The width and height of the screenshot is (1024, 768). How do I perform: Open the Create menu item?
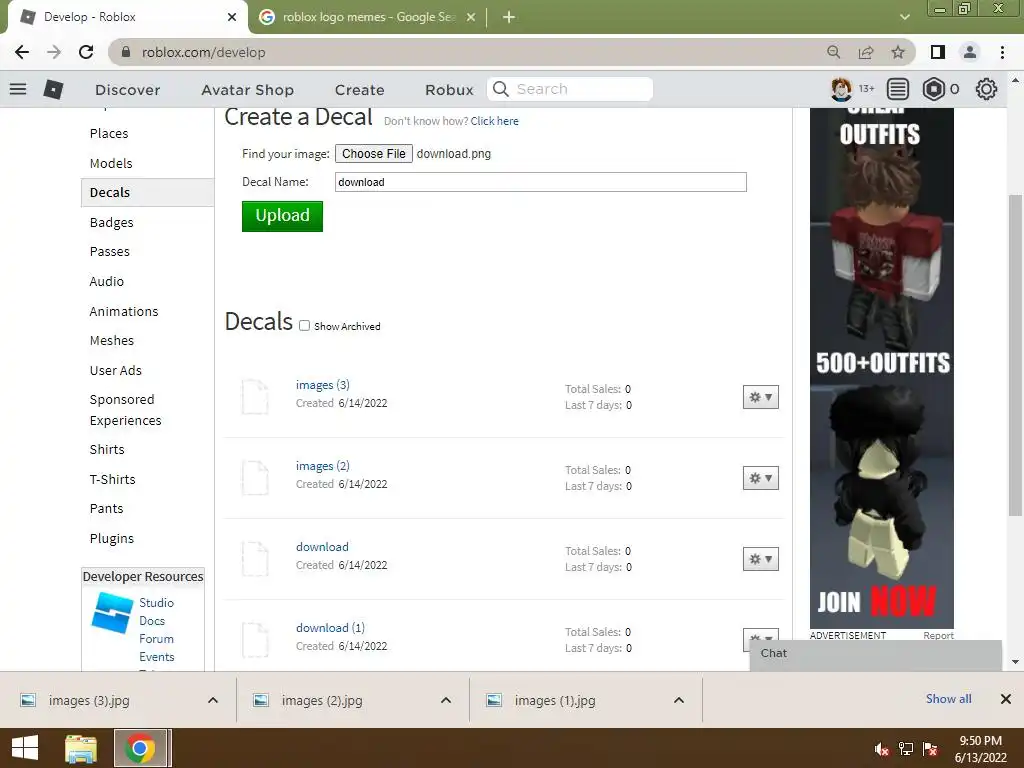pos(360,89)
